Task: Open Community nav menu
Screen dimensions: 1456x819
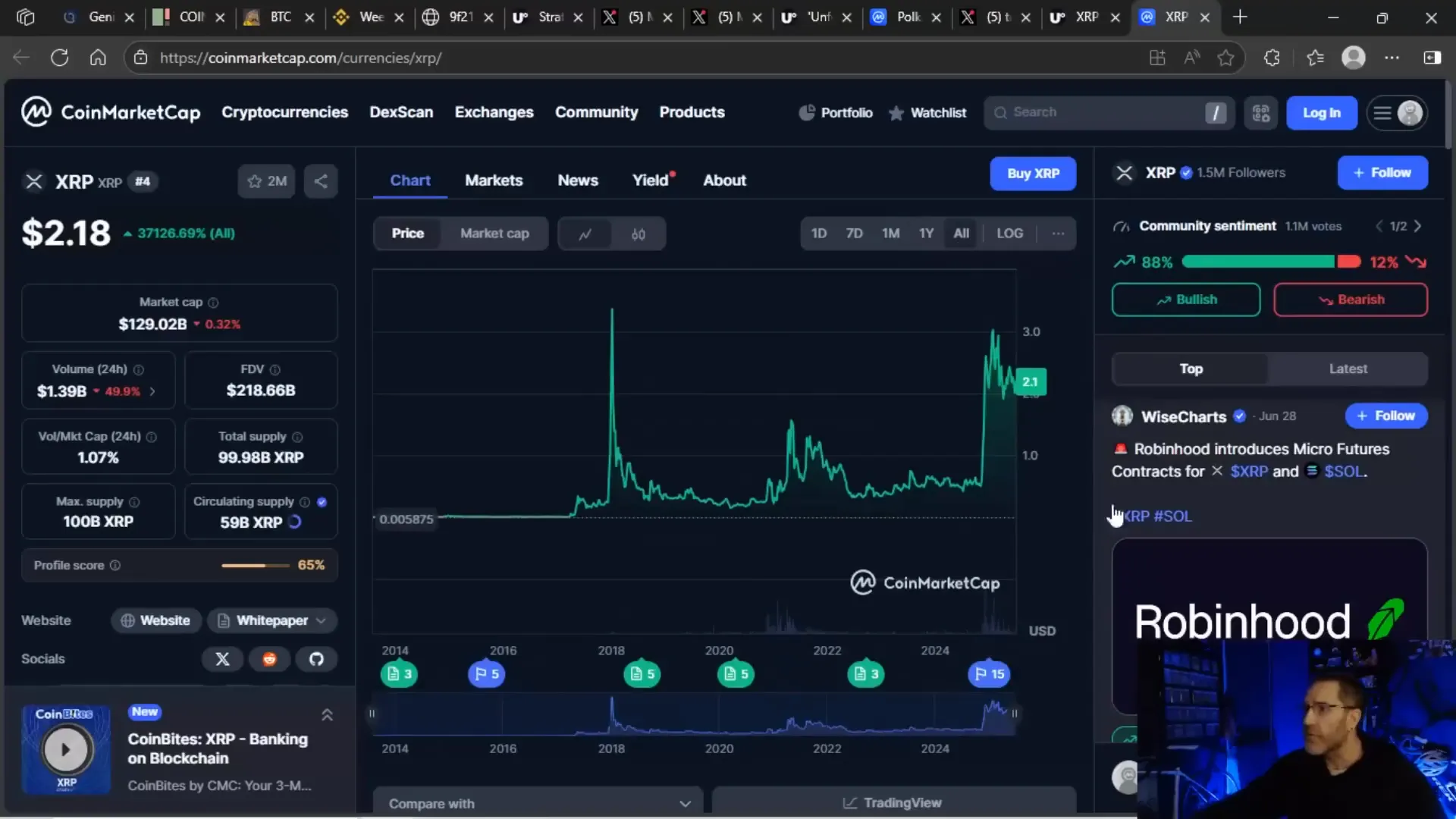Action: (x=596, y=112)
